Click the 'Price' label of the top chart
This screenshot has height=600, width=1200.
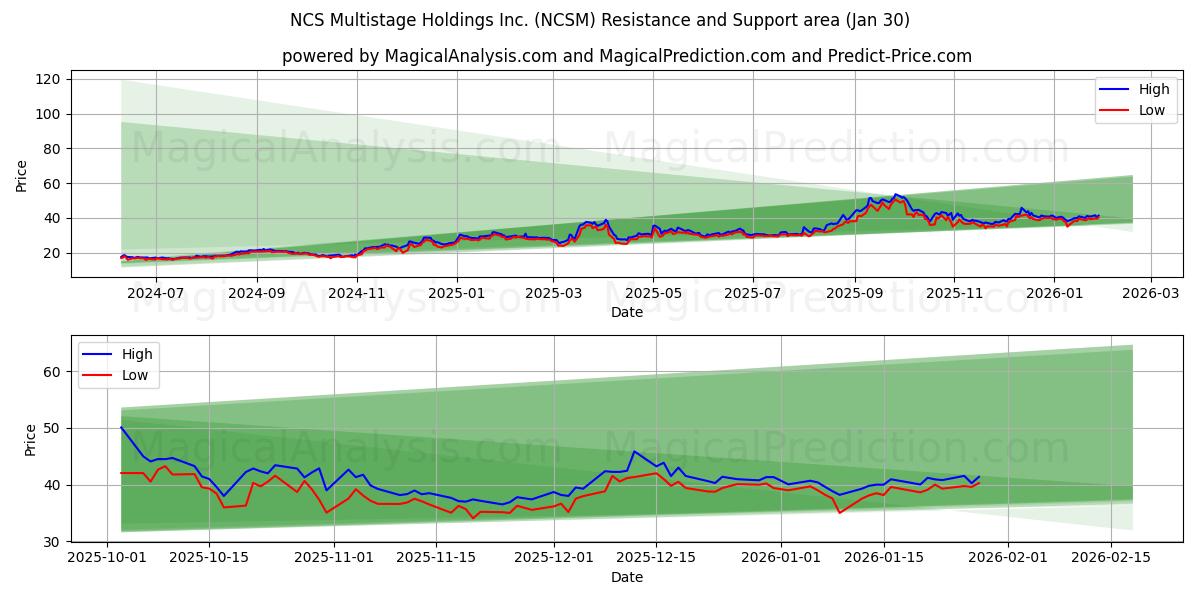pyautogui.click(x=22, y=175)
